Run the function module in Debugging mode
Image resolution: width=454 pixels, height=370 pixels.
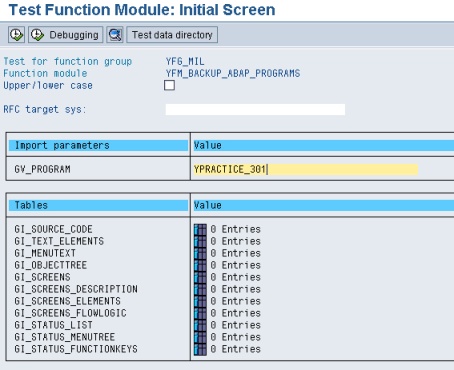tap(65, 35)
